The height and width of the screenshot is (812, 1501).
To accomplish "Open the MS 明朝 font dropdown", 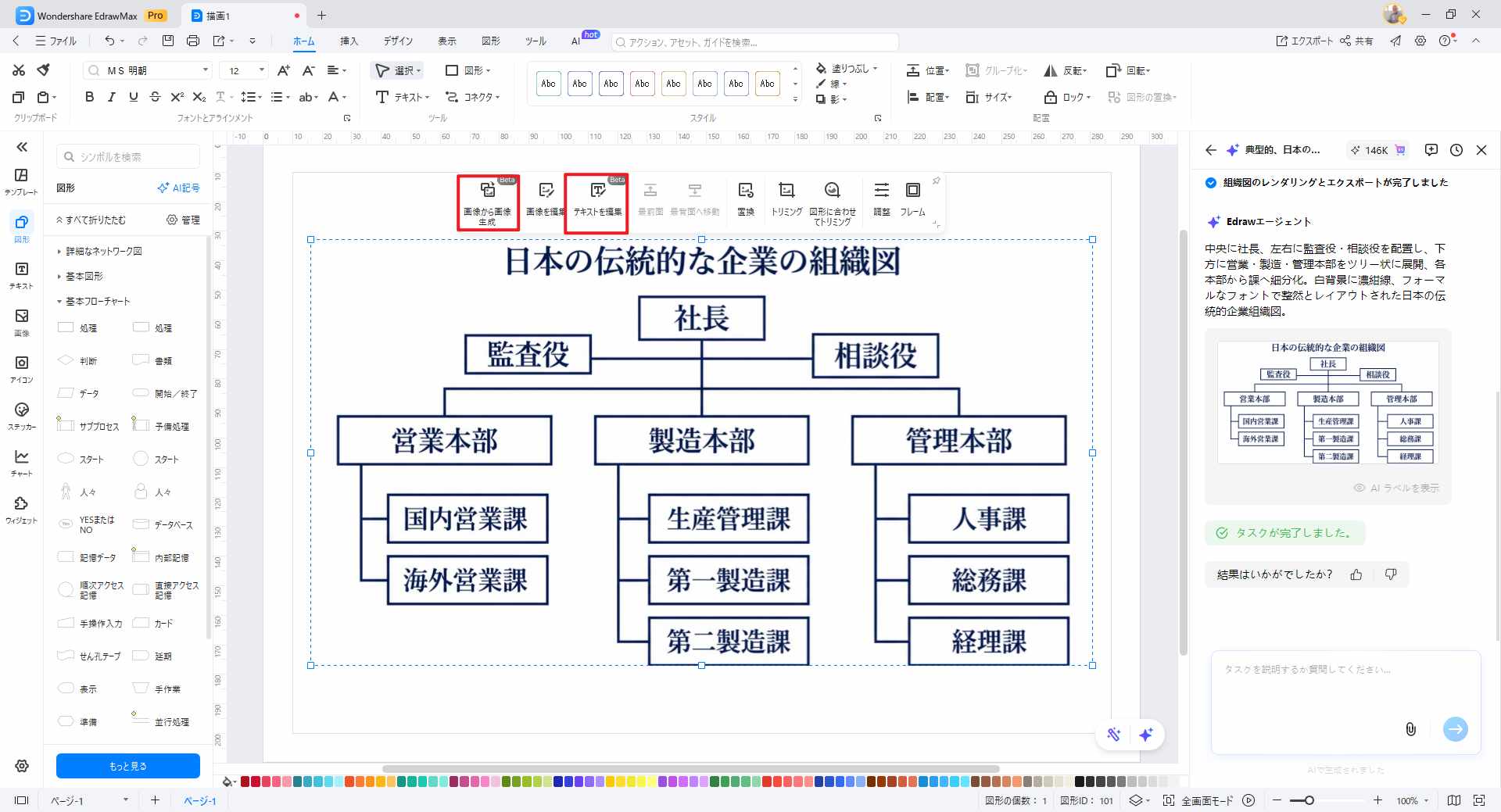I will point(205,70).
